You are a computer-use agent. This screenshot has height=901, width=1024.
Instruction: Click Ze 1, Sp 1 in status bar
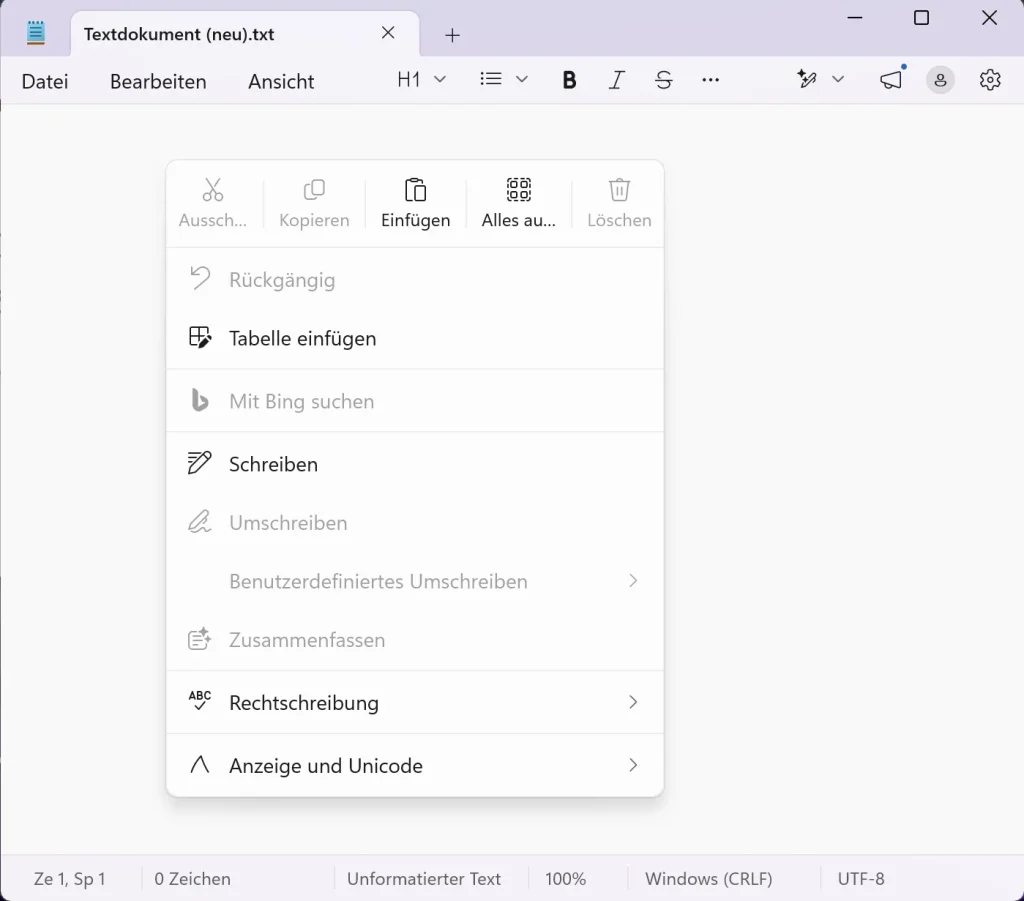(x=70, y=879)
